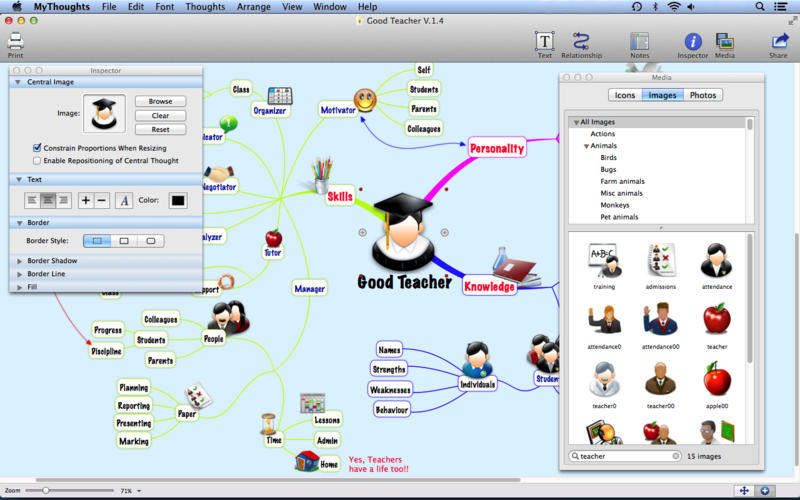Align text left in Inspector
Viewport: 800px width, 500px height.
[32, 201]
